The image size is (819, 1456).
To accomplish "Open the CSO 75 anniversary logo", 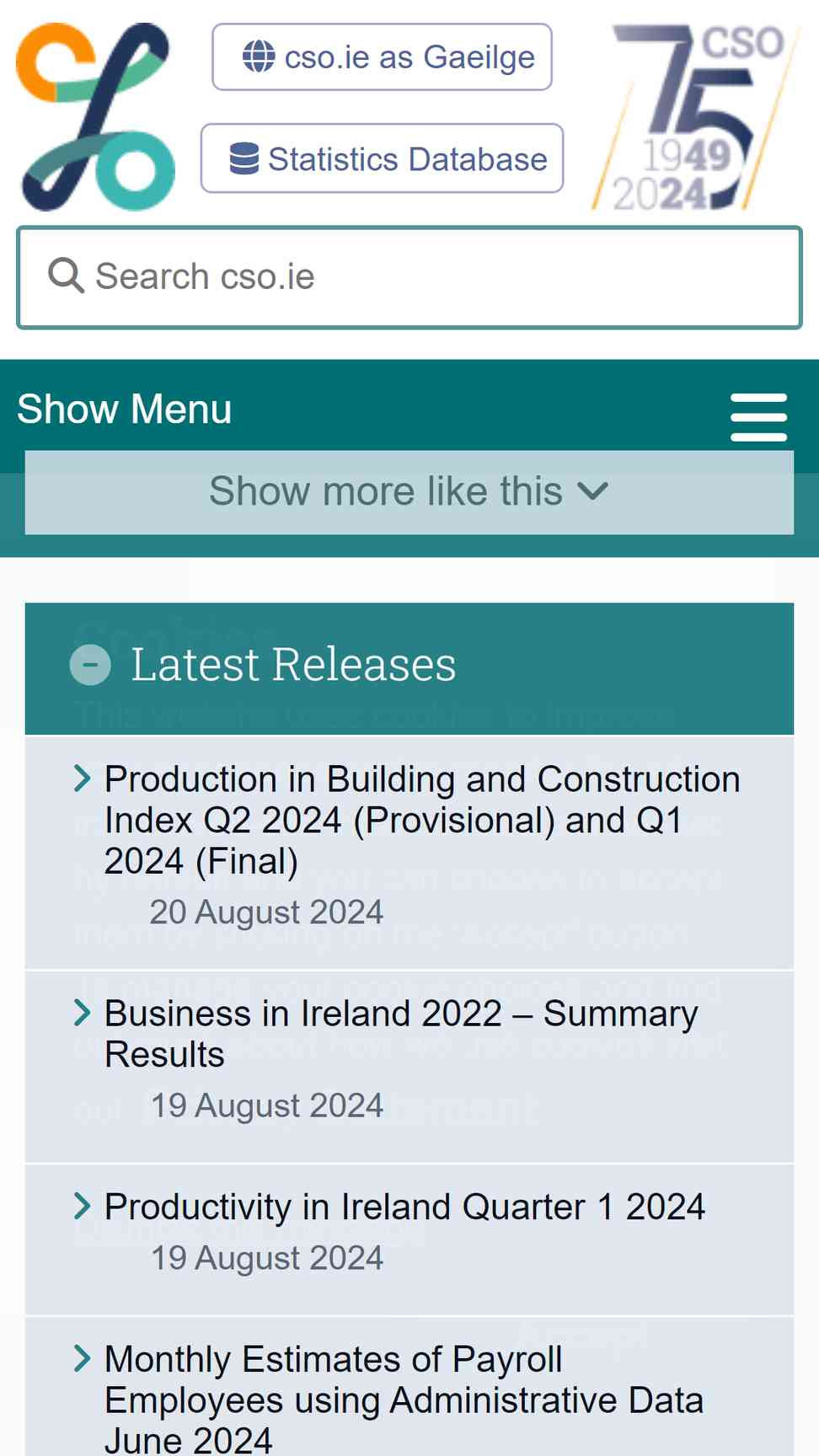I will (696, 116).
